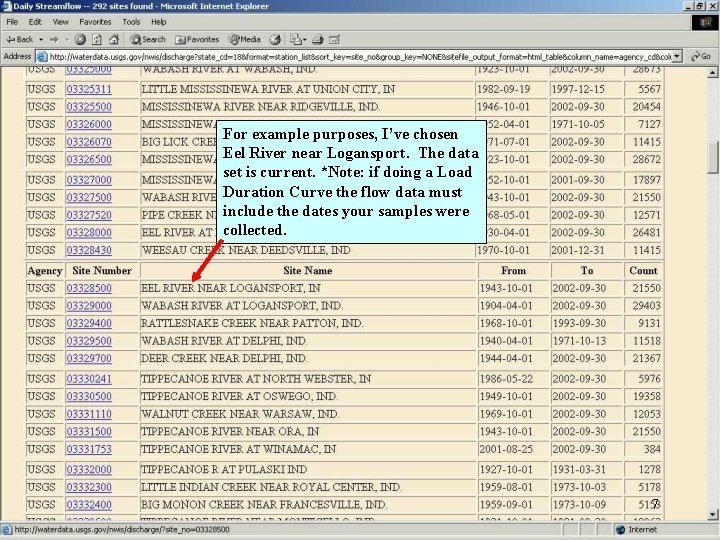Click the Refresh page icon
The width and height of the screenshot is (720, 540).
[97, 39]
